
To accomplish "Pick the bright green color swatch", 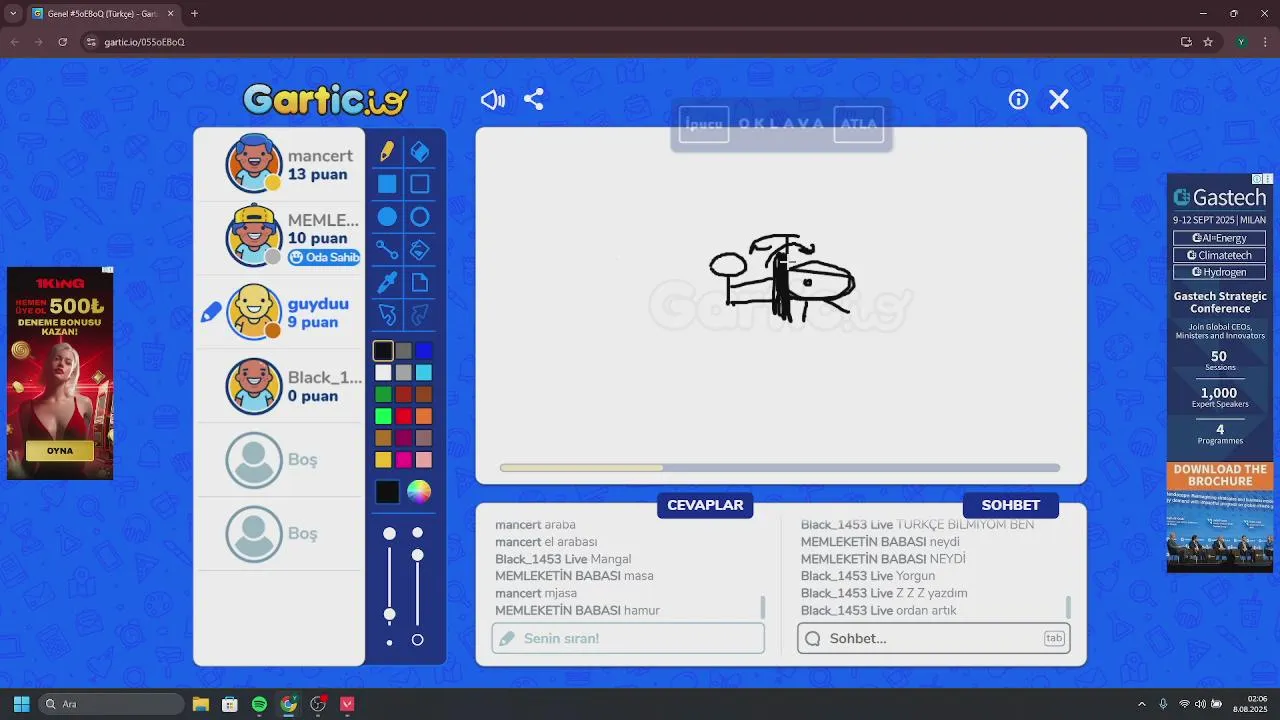I will pos(383,416).
